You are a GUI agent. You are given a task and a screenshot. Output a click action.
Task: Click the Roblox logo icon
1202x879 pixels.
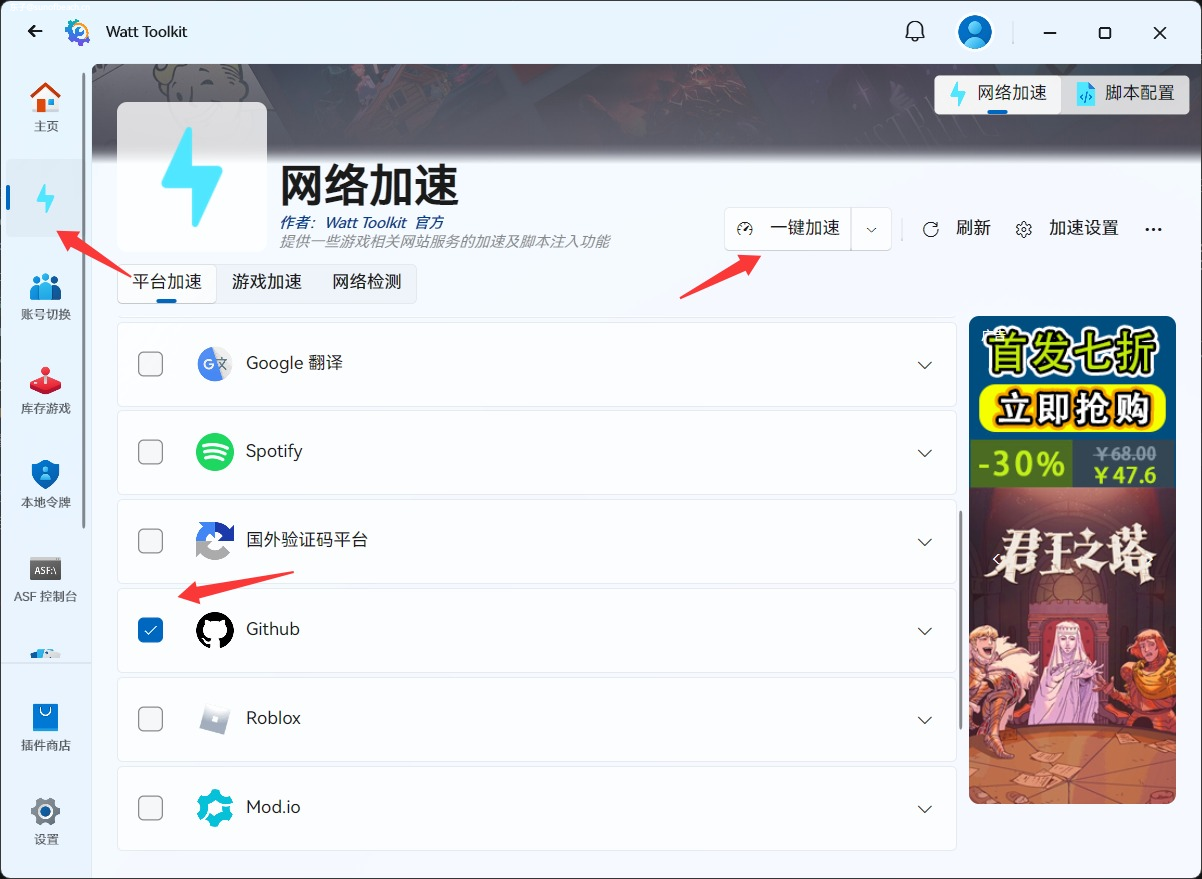tap(214, 719)
